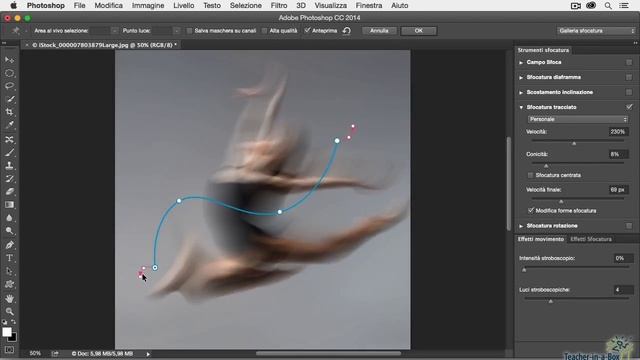Enable Sfocatura diaframma checkbox
Viewport: 640px width, 360px height.
tap(629, 77)
